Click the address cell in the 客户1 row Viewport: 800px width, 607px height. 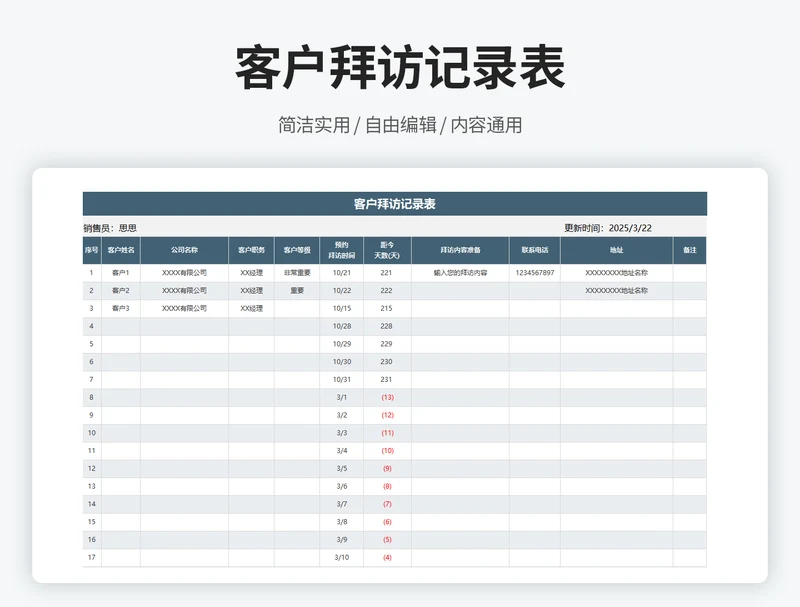pyautogui.click(x=616, y=273)
